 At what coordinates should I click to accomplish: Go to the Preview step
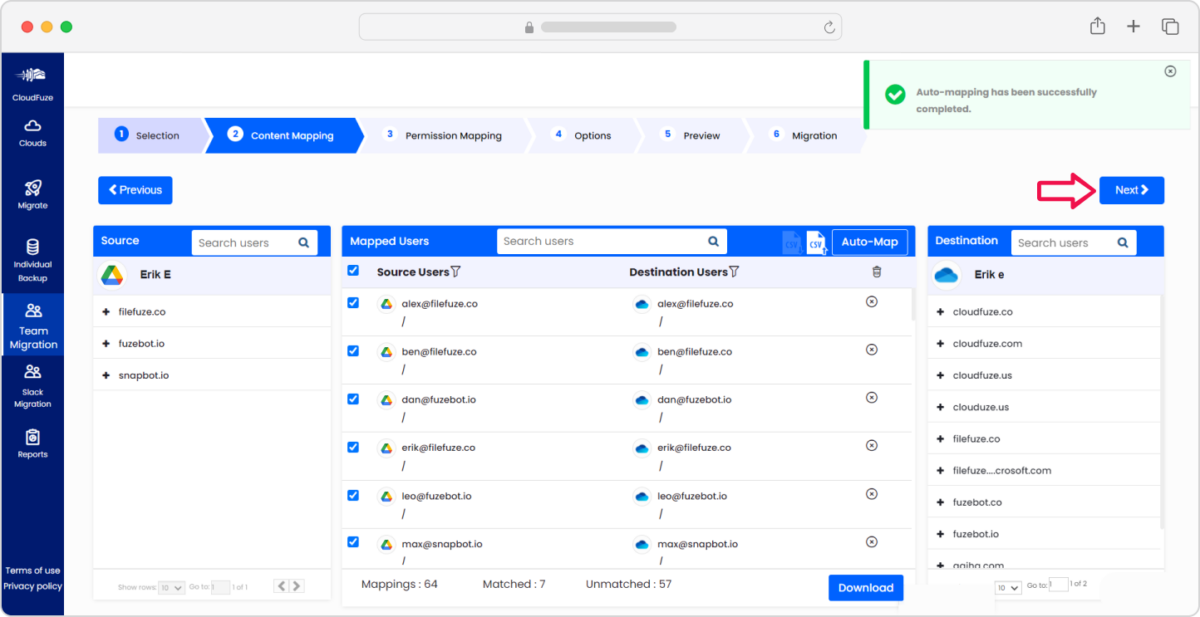coord(691,135)
